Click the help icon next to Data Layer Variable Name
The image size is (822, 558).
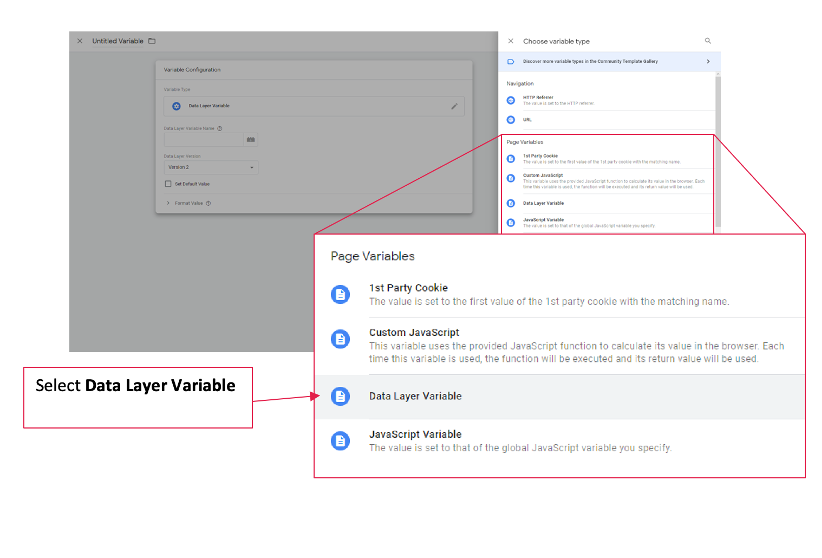(219, 129)
